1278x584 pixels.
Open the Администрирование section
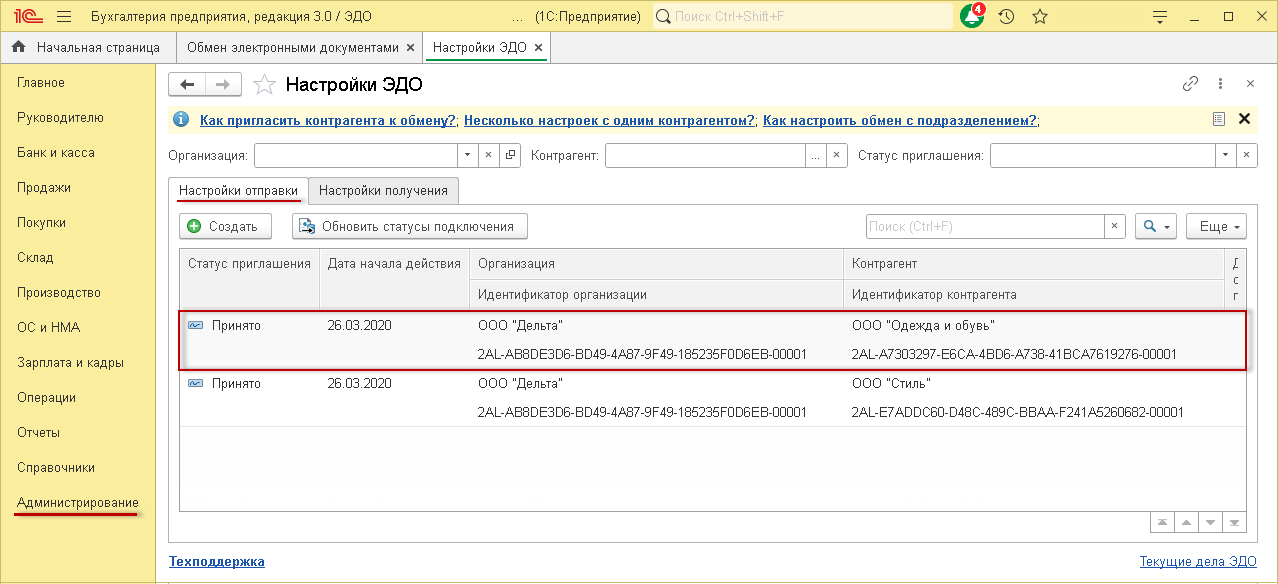78,503
